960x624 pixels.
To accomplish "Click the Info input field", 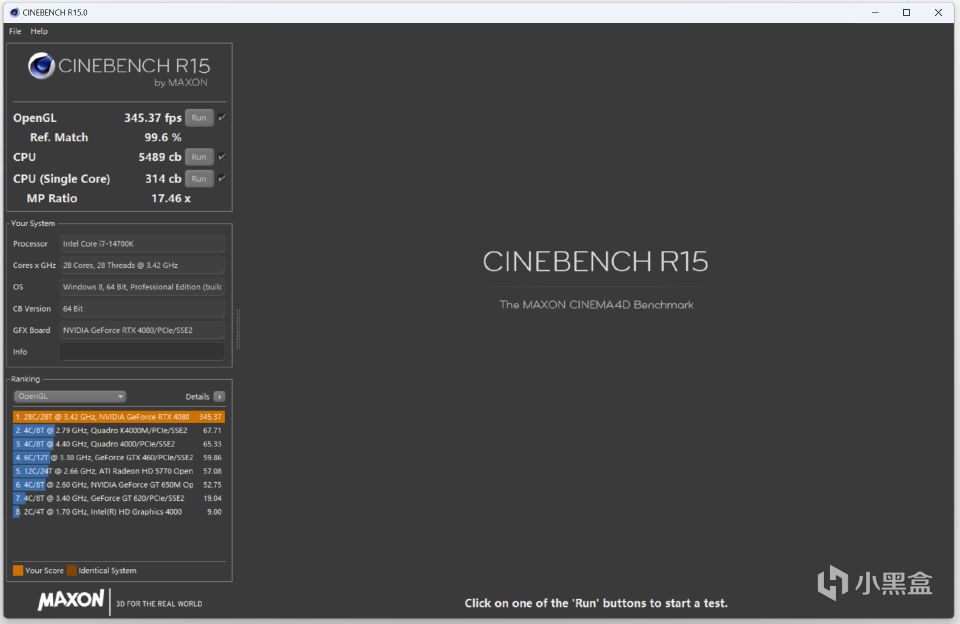I will pos(142,351).
